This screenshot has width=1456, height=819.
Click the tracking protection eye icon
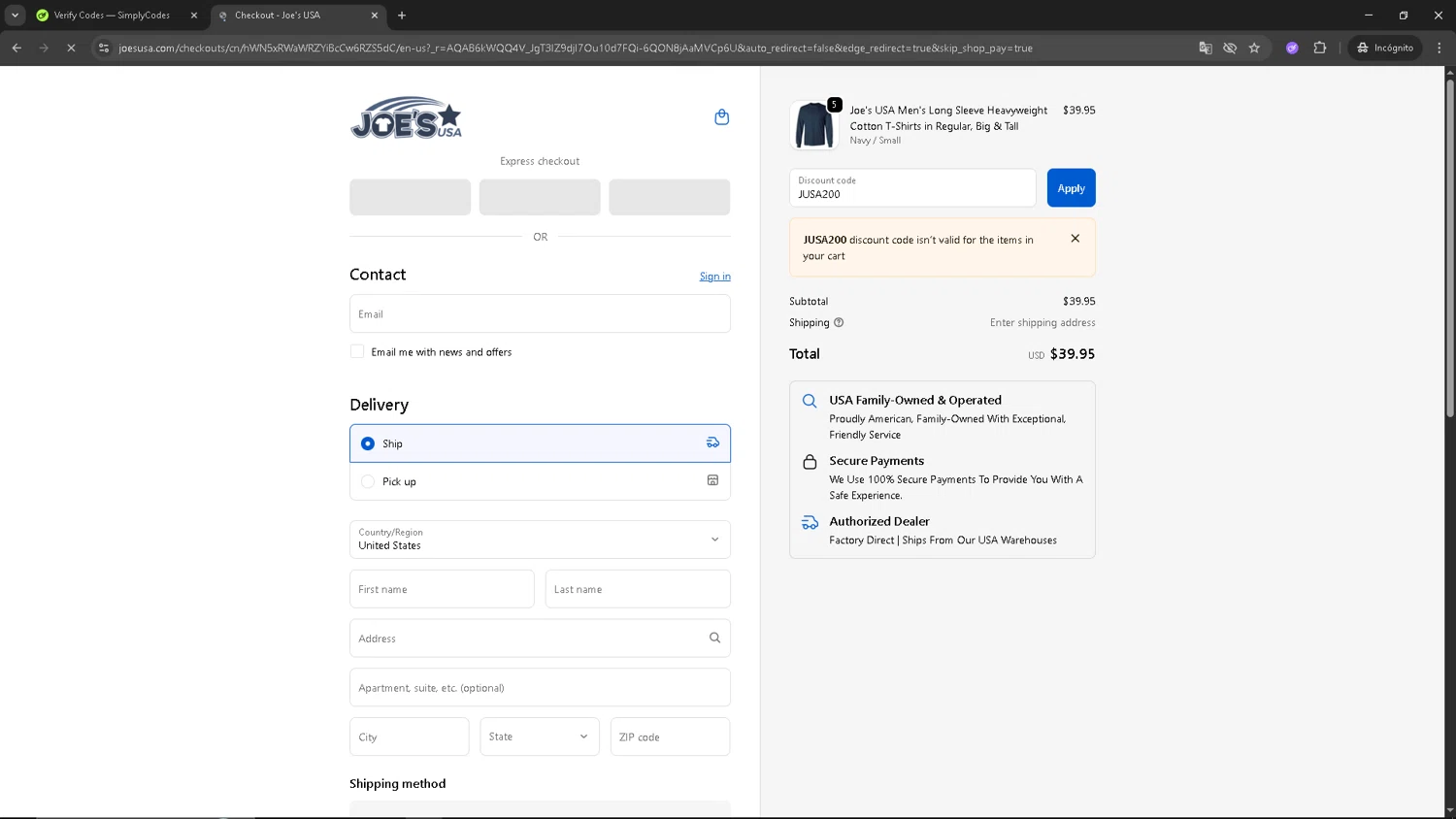click(x=1230, y=48)
